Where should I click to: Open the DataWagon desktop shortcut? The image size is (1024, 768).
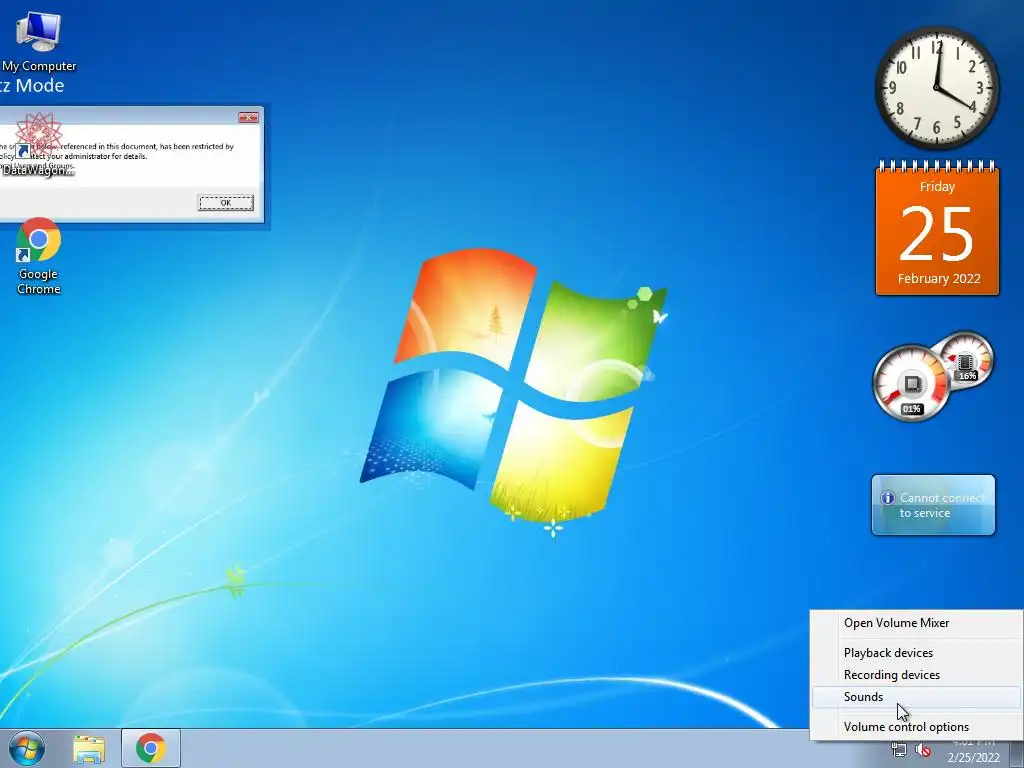pos(37,145)
